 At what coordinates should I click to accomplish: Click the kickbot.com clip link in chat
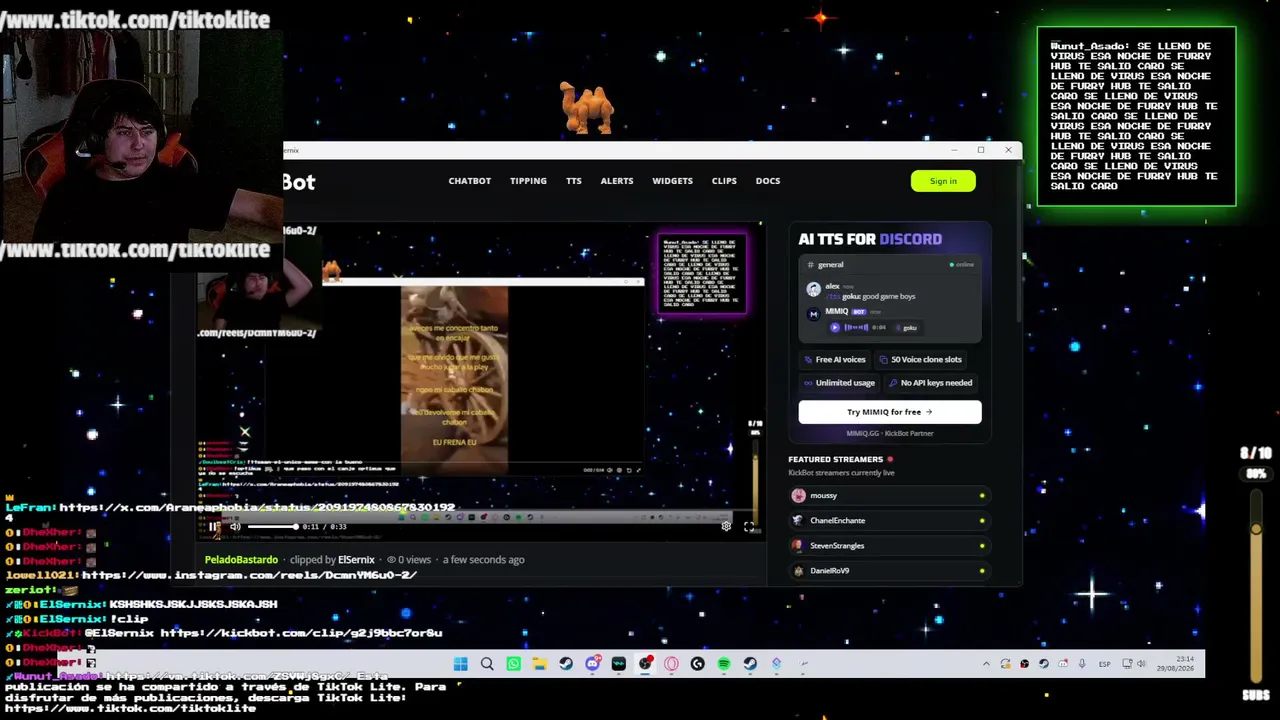click(x=301, y=633)
